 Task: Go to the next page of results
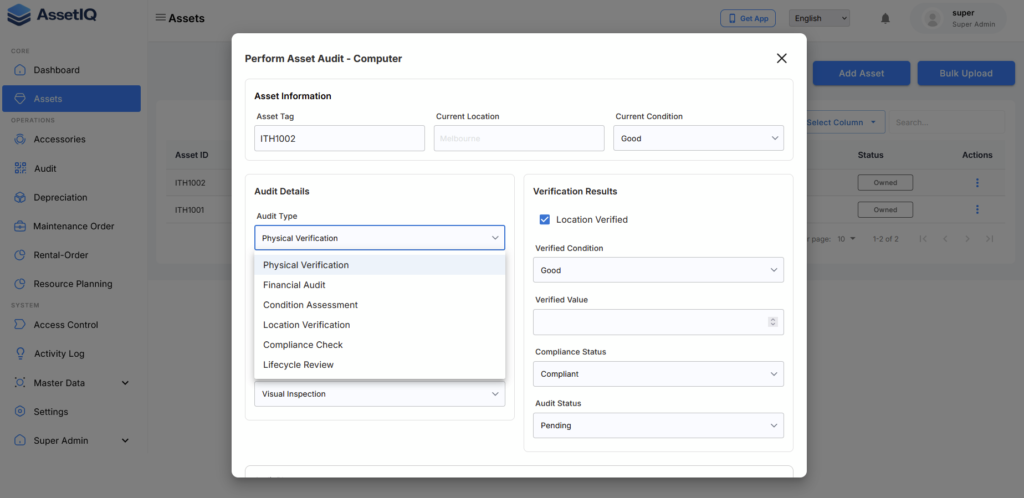[x=968, y=239]
